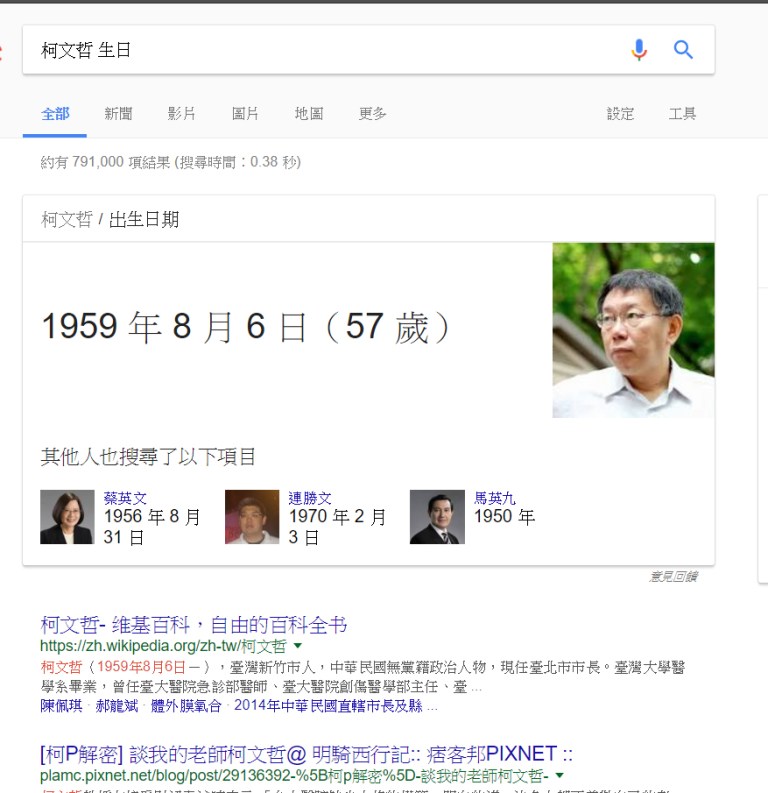
Task: Open the 體外膜氧合 sitelink
Action: 186,706
